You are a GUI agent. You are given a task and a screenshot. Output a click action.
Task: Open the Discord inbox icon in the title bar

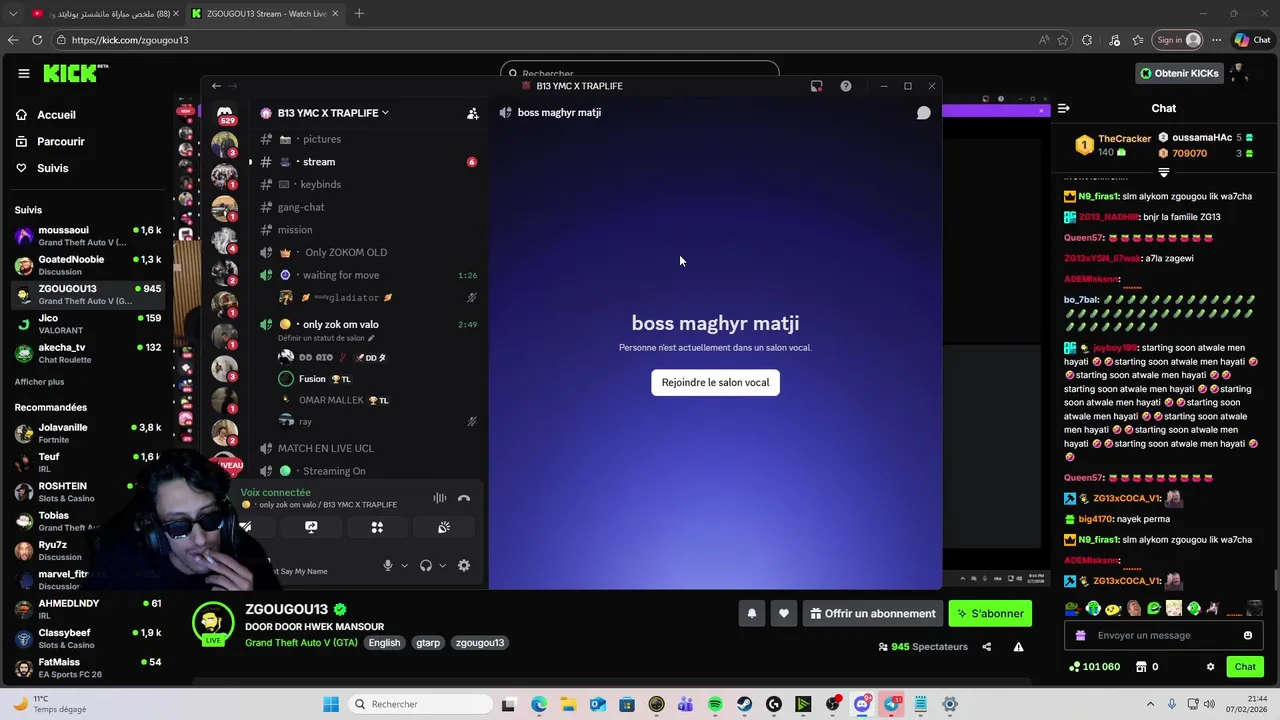coord(817,86)
